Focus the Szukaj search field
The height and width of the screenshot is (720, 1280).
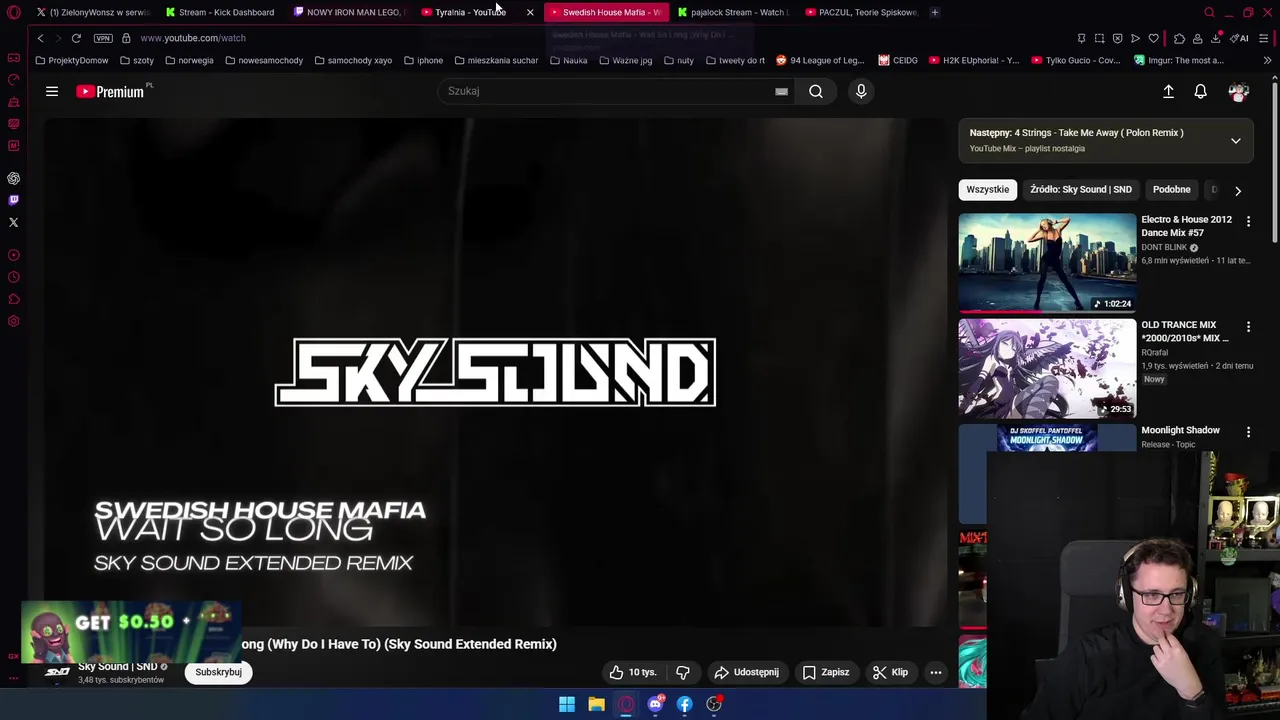[605, 91]
